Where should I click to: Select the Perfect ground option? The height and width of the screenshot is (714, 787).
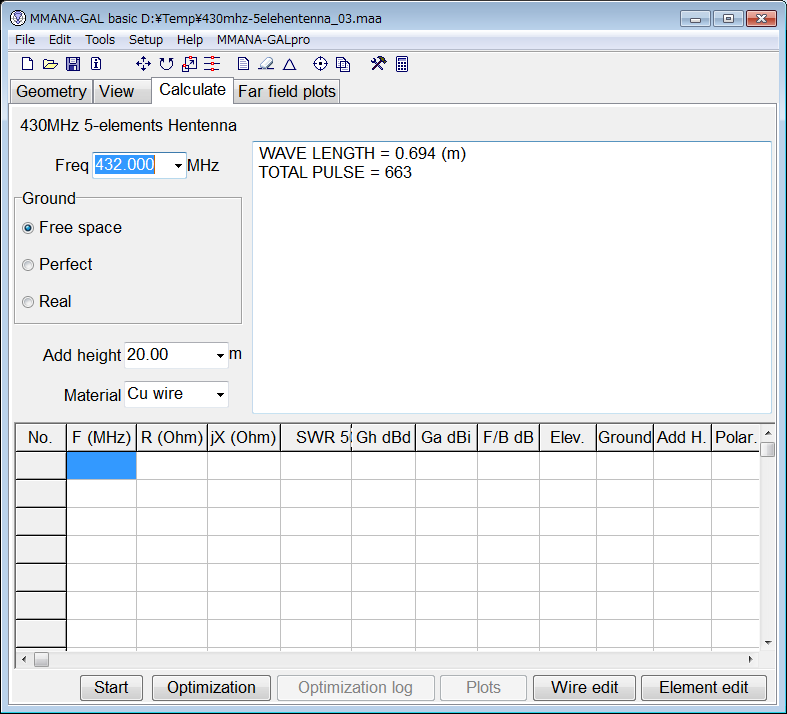(57, 264)
